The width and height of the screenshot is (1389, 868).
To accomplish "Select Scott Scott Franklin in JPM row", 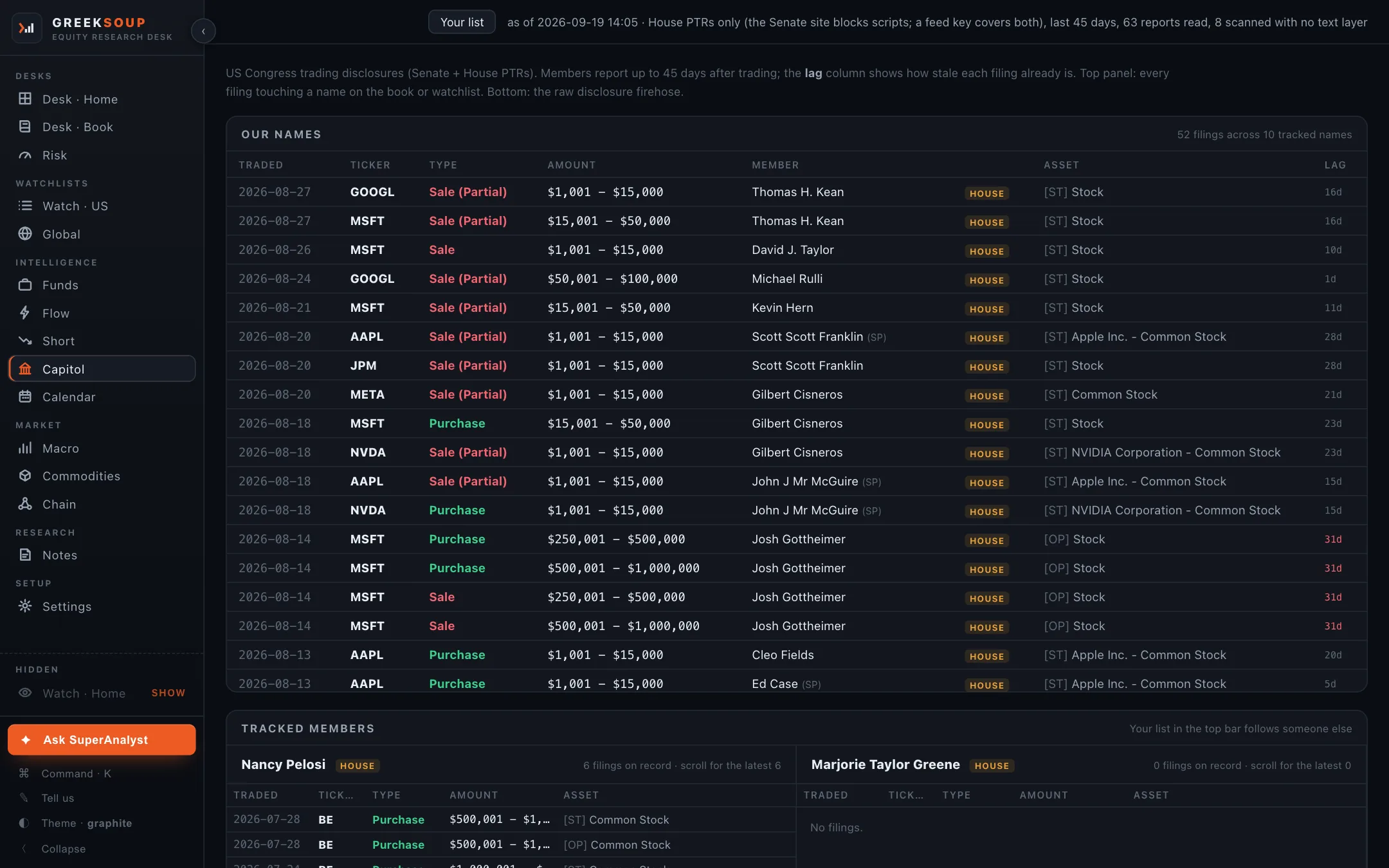I will click(x=808, y=365).
